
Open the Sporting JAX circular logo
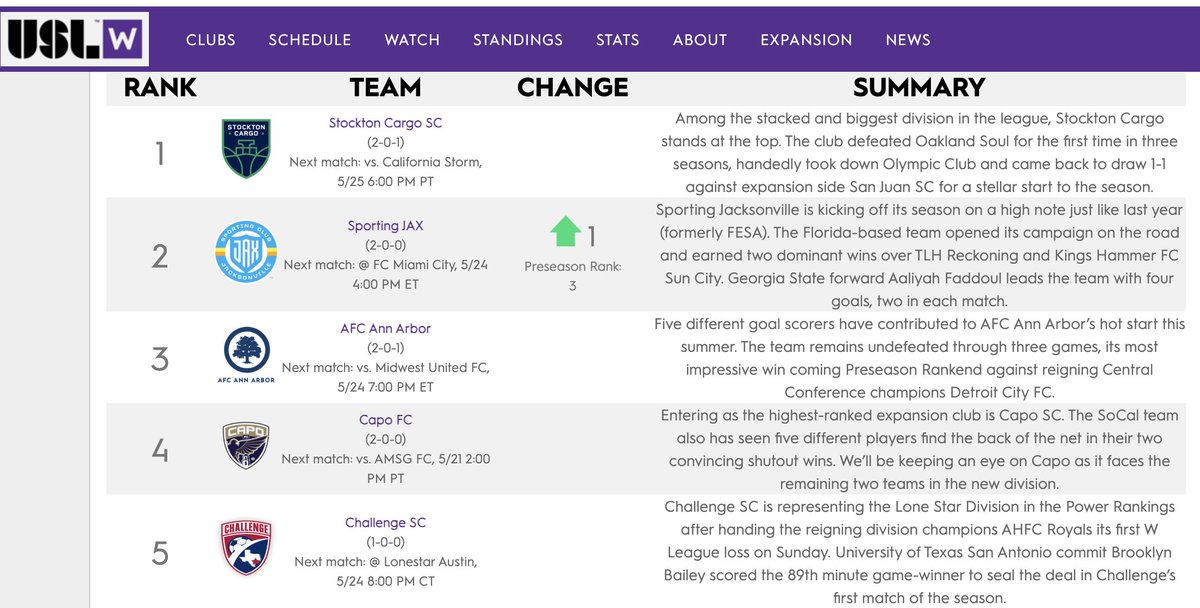(x=246, y=252)
